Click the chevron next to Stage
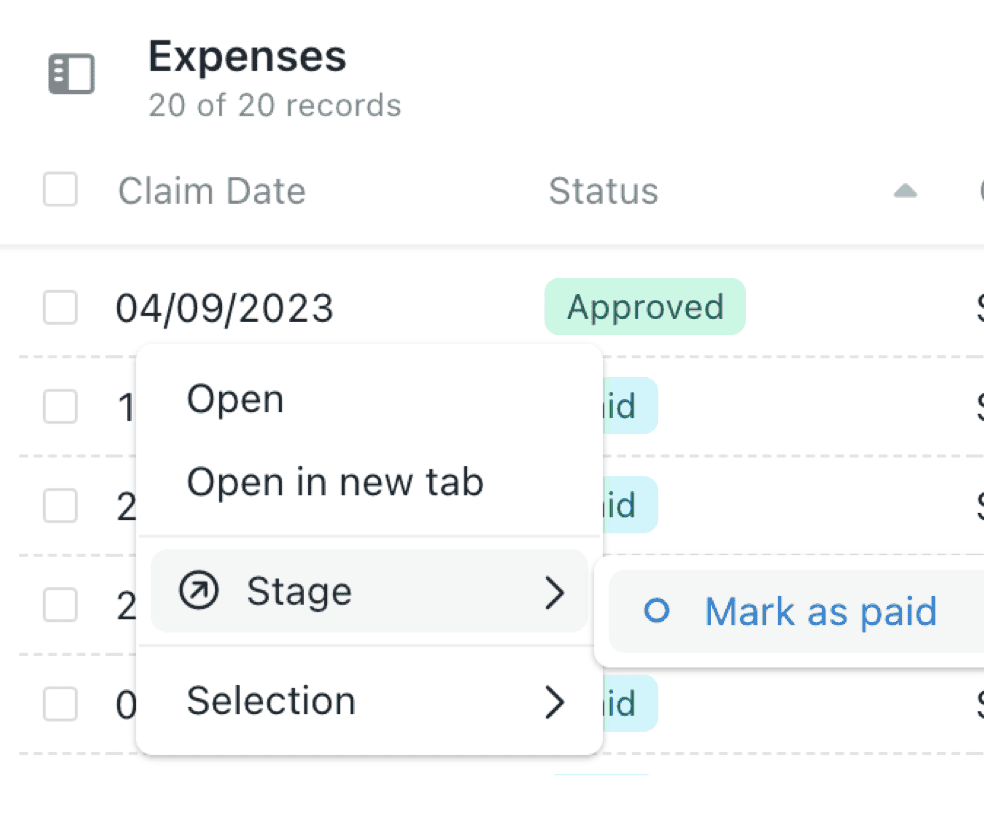984x832 pixels. (556, 591)
